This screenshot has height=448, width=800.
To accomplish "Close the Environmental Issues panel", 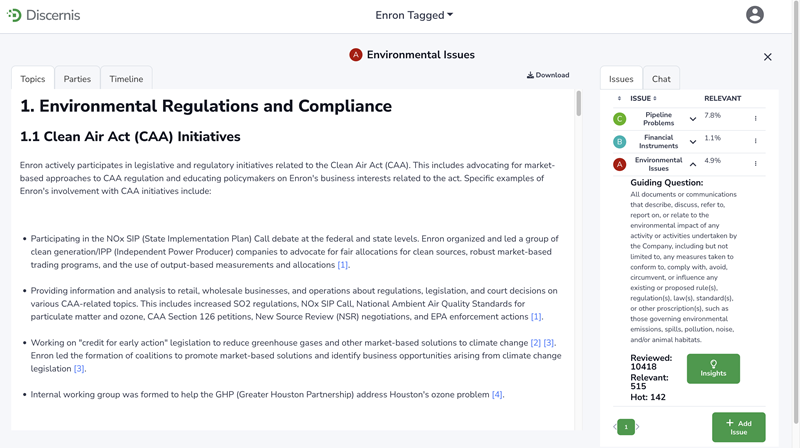I will 767,57.
